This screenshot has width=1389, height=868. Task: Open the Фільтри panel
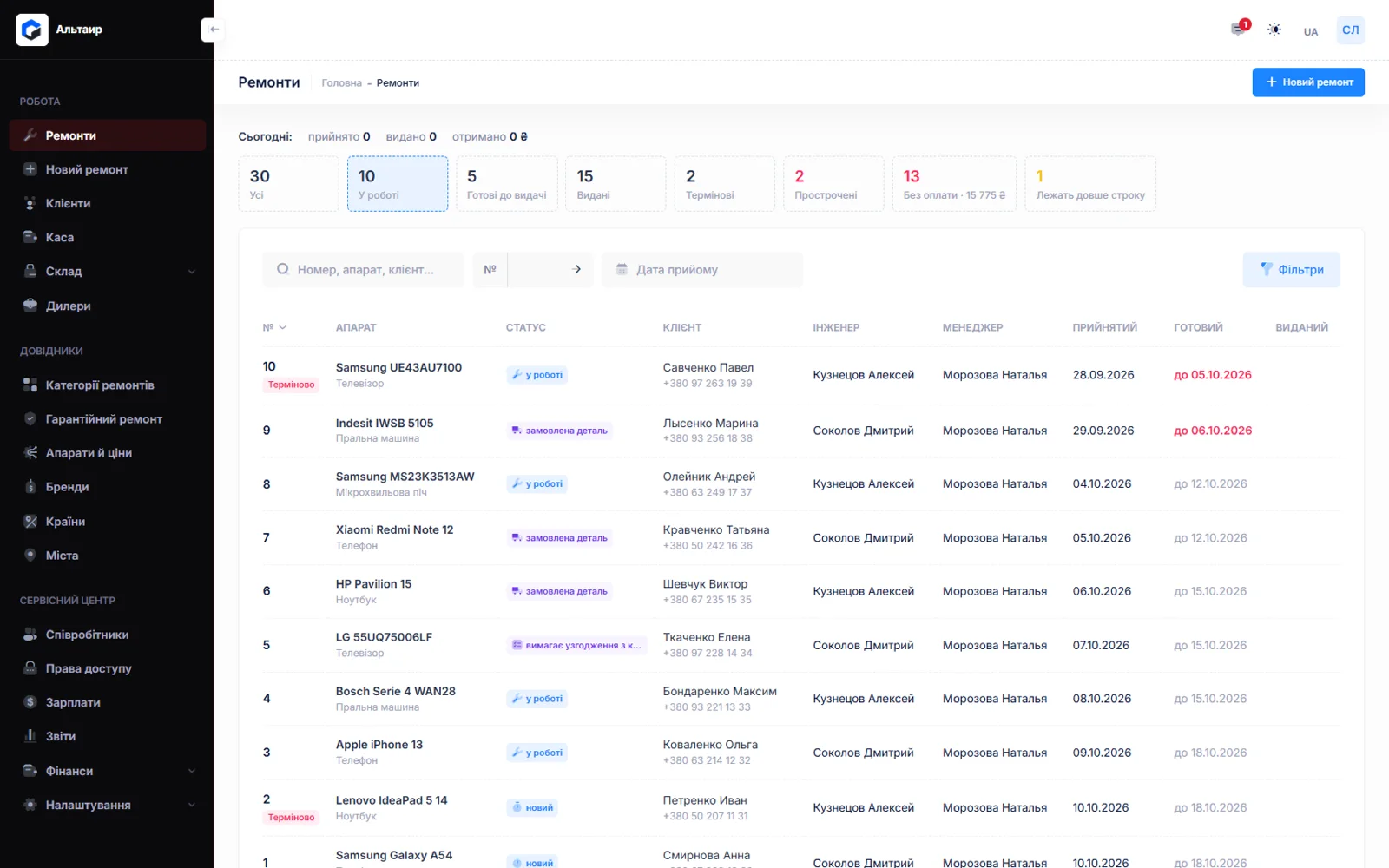pyautogui.click(x=1292, y=270)
